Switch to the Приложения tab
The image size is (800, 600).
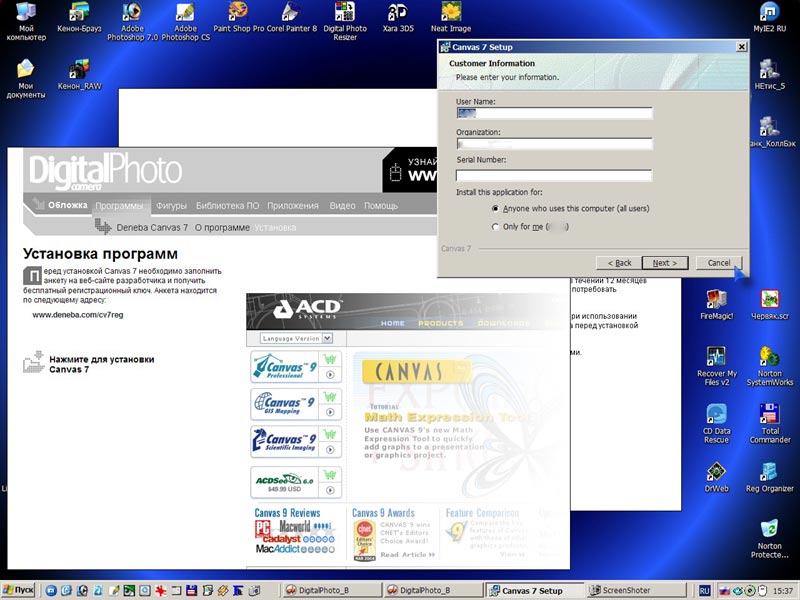pos(293,206)
